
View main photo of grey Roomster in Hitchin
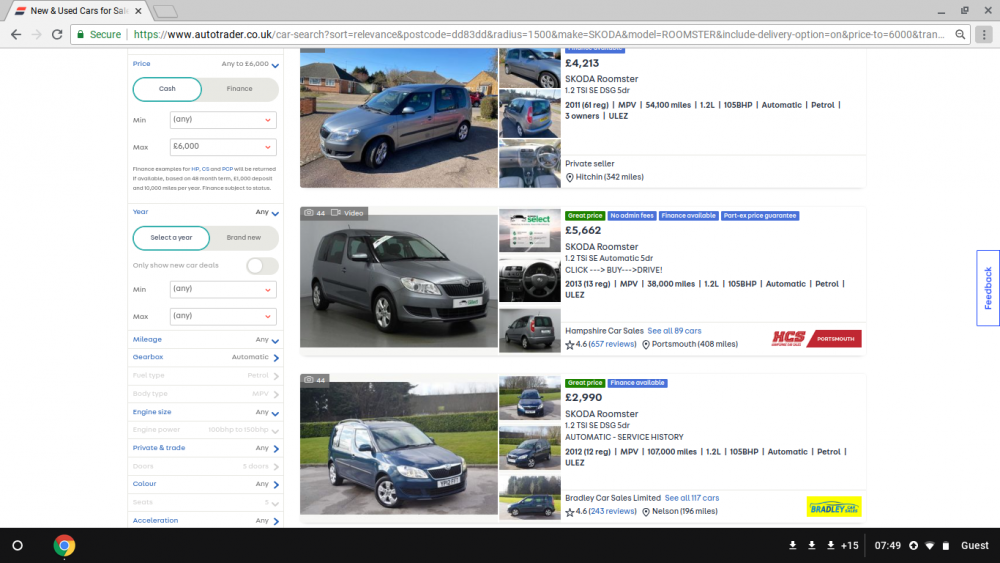click(x=399, y=118)
